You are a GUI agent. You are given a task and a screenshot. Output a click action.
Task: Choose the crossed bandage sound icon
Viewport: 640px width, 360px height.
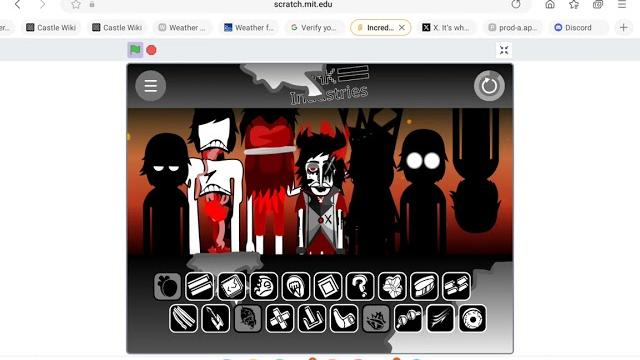click(280, 318)
